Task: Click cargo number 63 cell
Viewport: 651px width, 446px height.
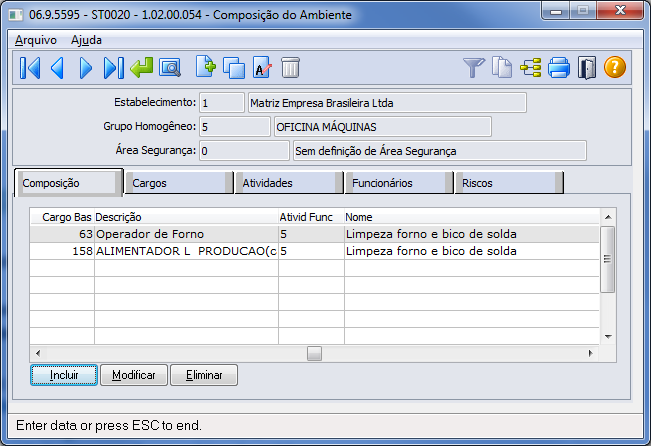Action: 62,234
